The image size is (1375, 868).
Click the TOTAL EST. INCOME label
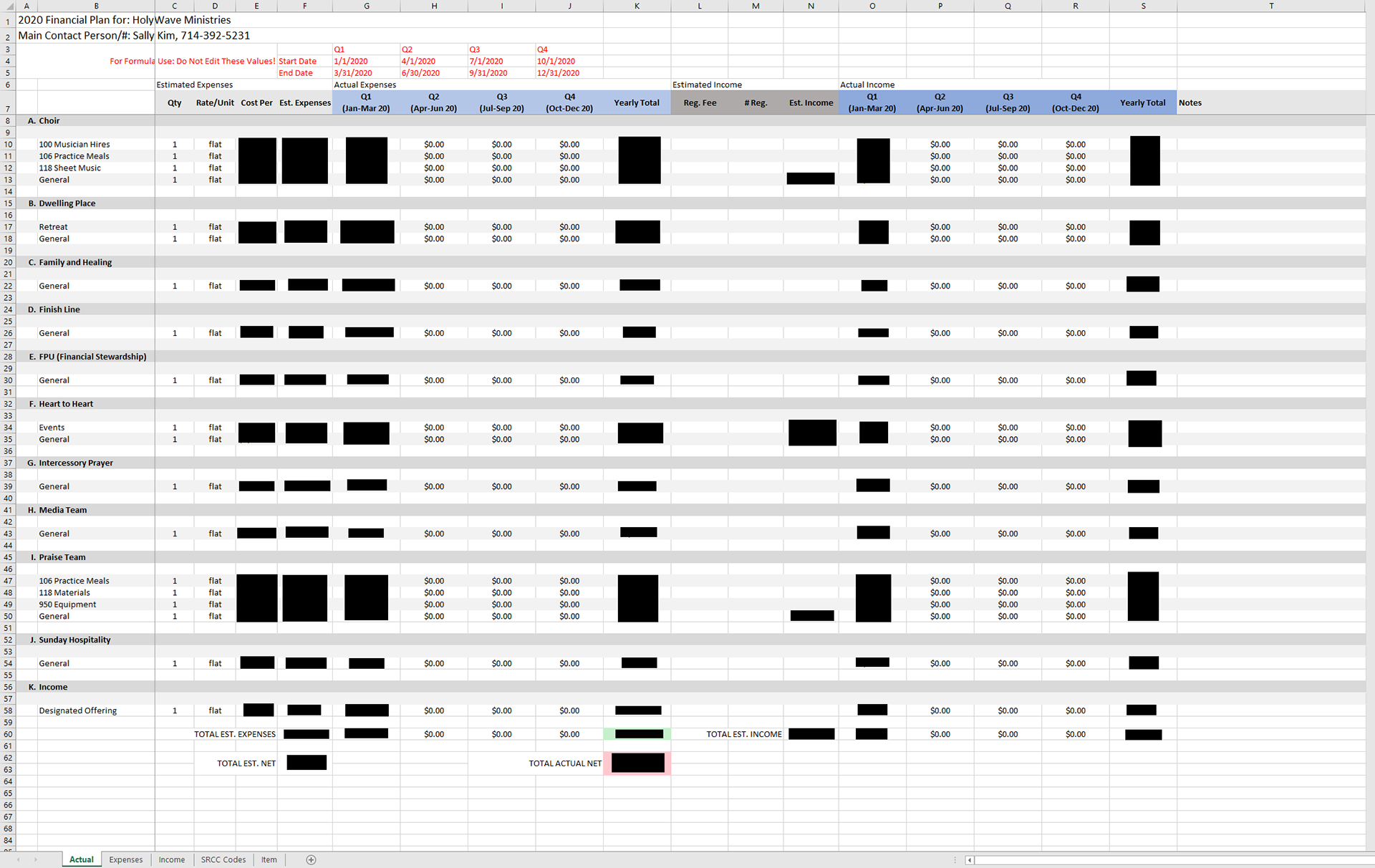744,734
